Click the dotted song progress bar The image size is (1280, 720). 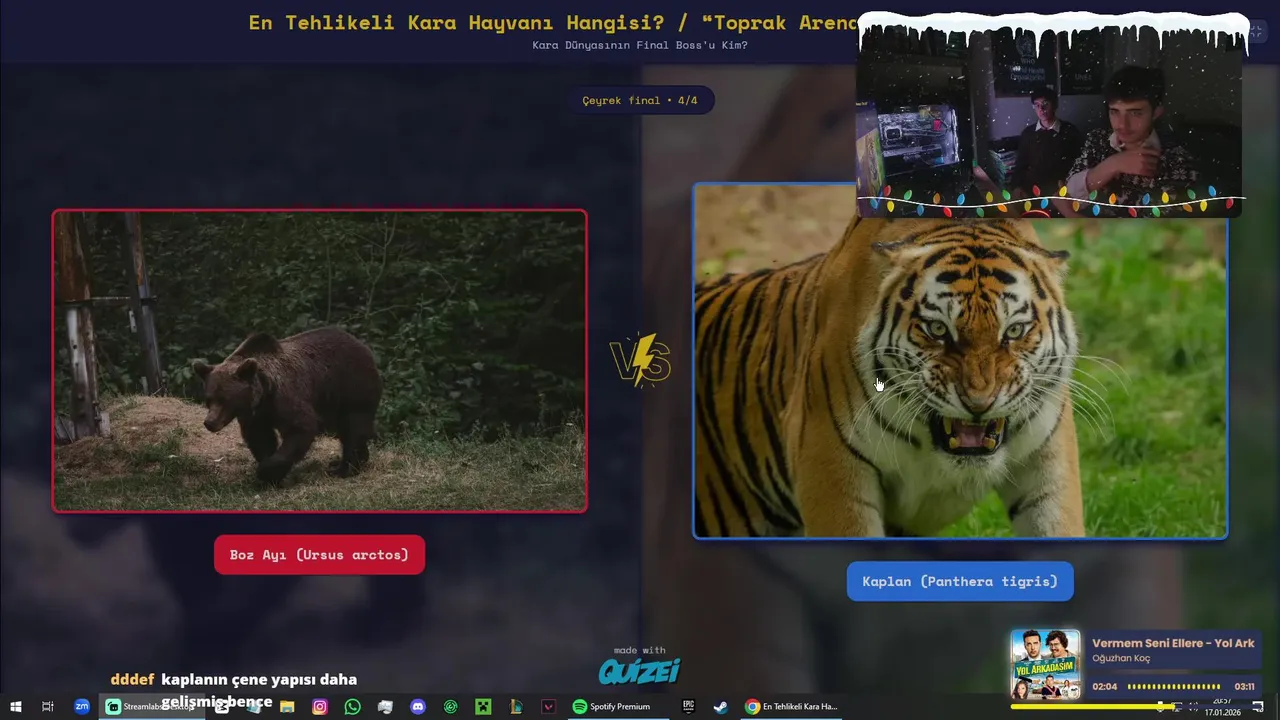[1174, 687]
